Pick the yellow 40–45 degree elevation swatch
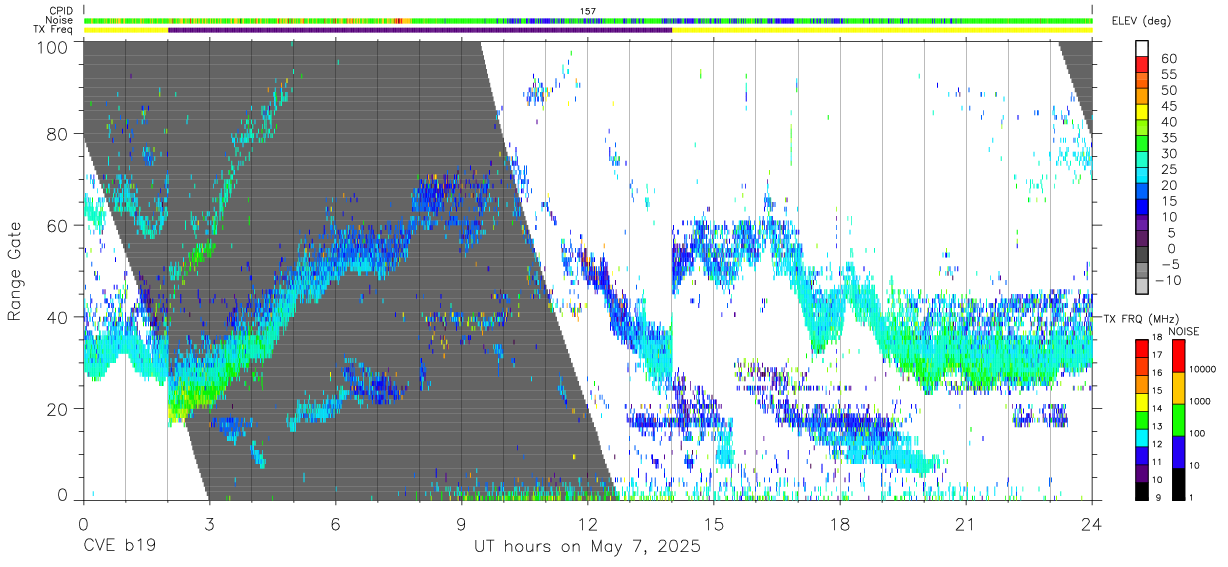This screenshot has width=1228, height=567. click(x=1141, y=112)
